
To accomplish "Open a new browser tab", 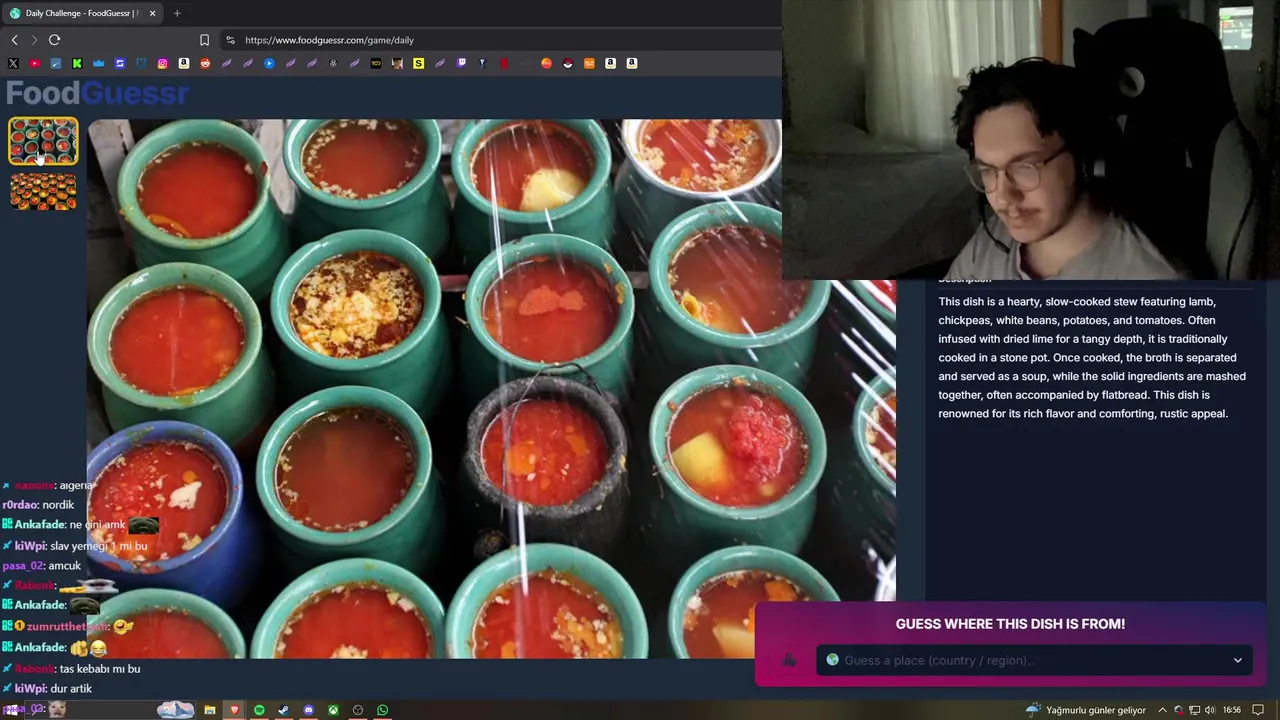I will point(177,13).
